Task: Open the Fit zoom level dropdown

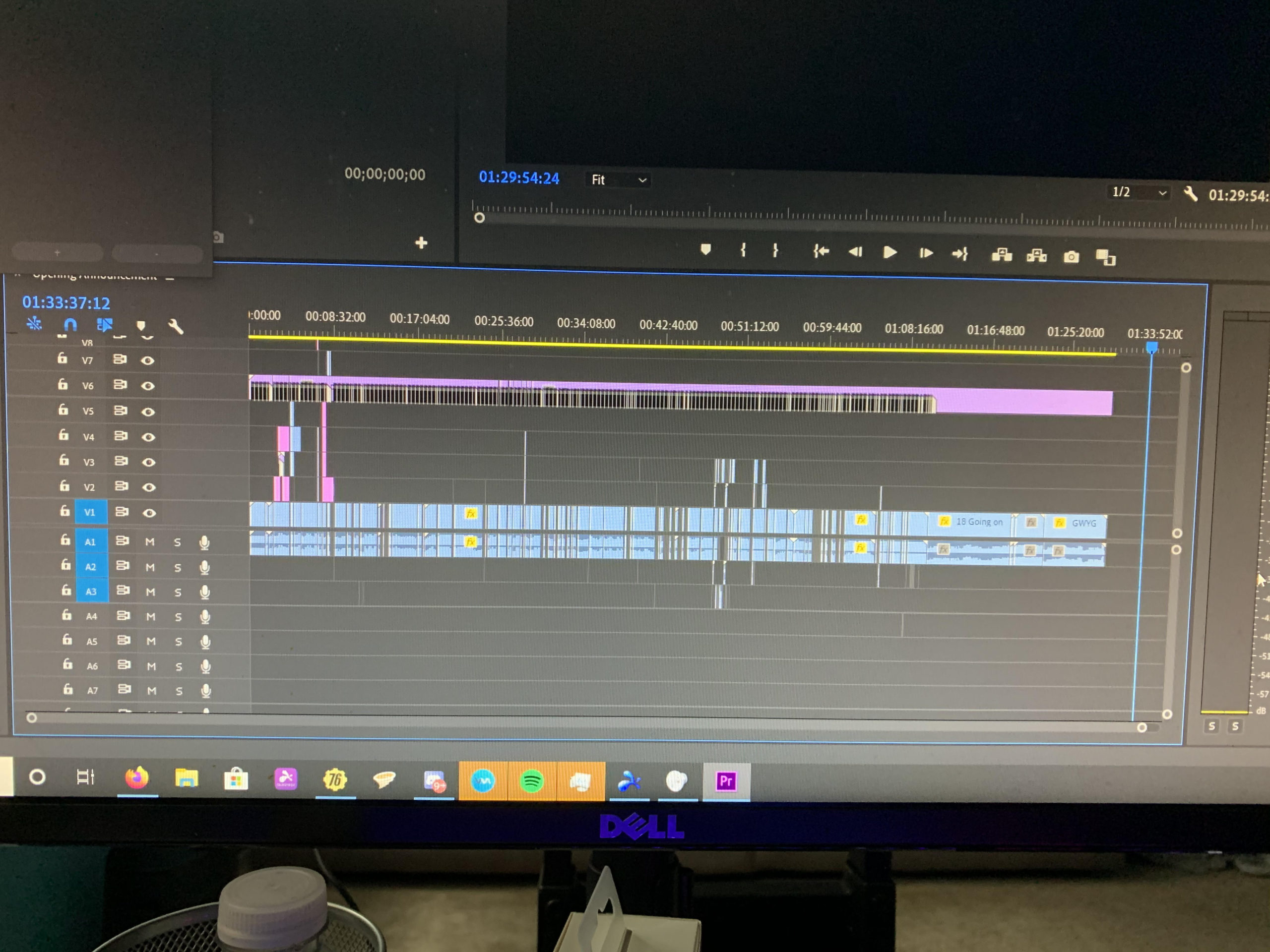Action: coord(618,180)
